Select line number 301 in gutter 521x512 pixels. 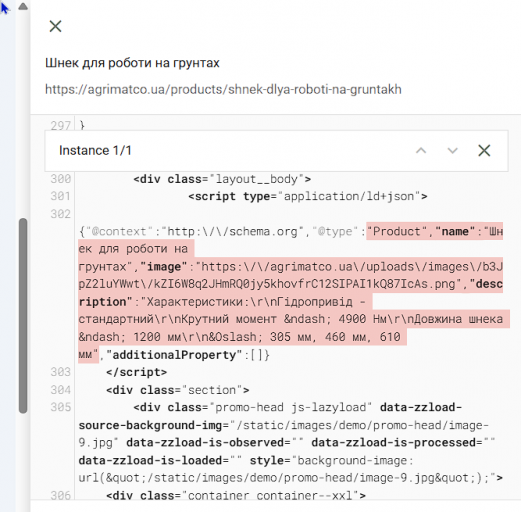[61, 196]
